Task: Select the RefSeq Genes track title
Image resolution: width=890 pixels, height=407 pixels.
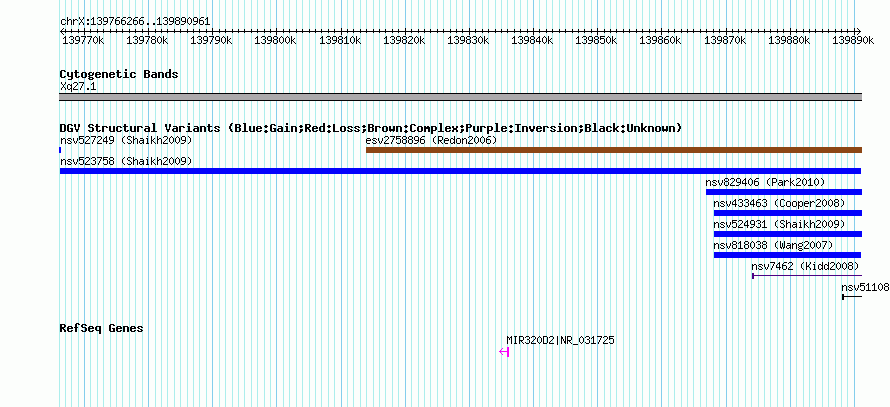Action: tap(101, 328)
